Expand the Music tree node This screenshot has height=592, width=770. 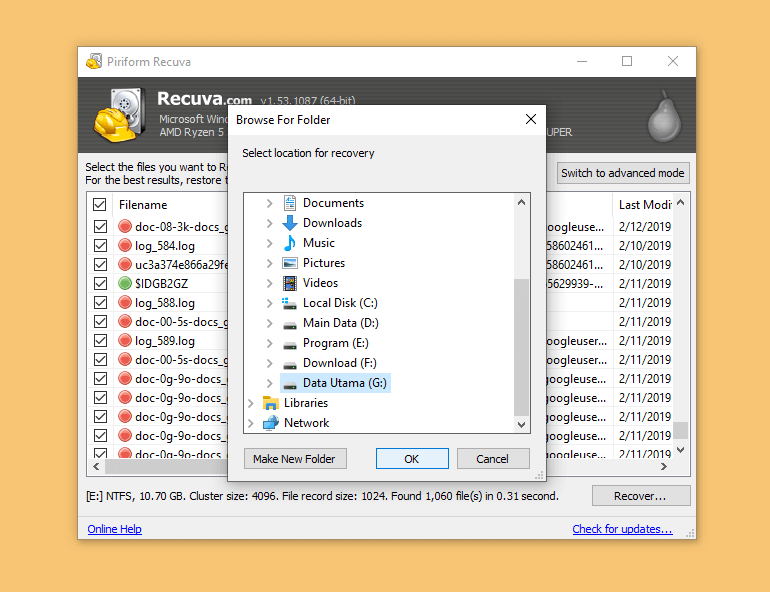click(269, 243)
